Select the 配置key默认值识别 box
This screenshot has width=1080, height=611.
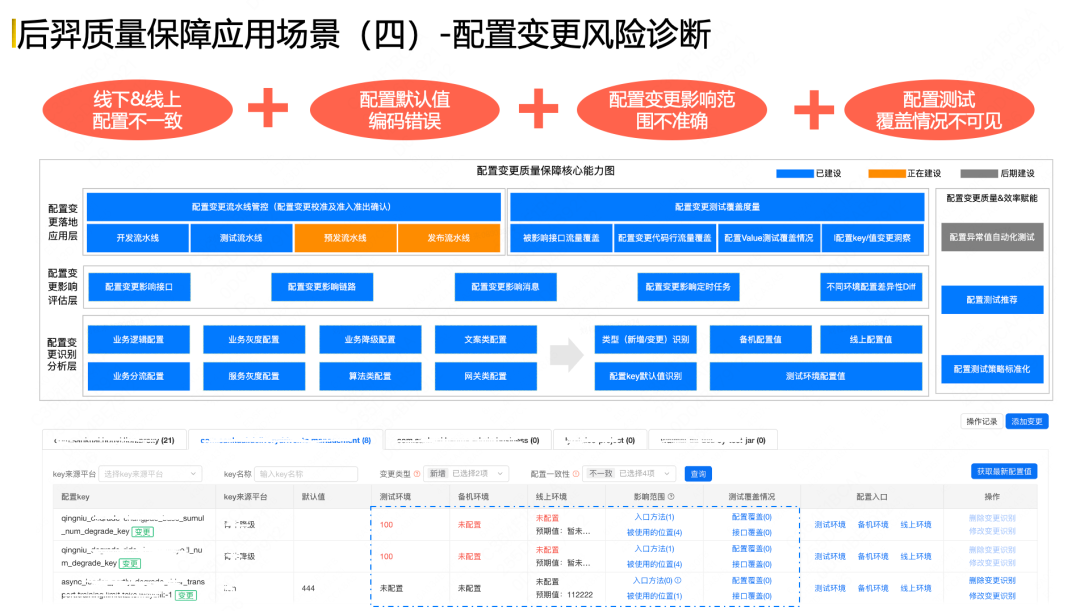[x=645, y=376]
